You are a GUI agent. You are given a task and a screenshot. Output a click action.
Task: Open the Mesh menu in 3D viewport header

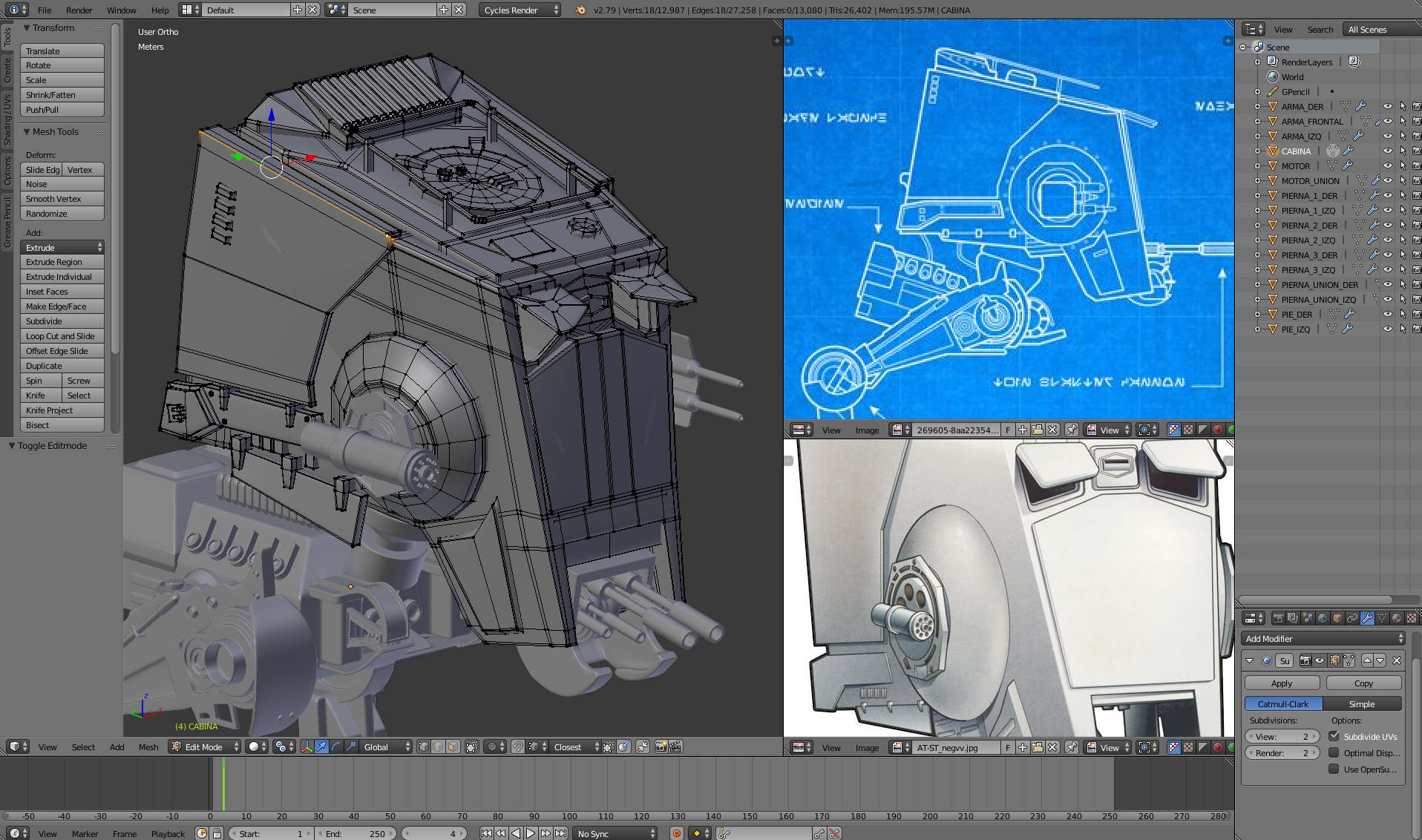(148, 747)
